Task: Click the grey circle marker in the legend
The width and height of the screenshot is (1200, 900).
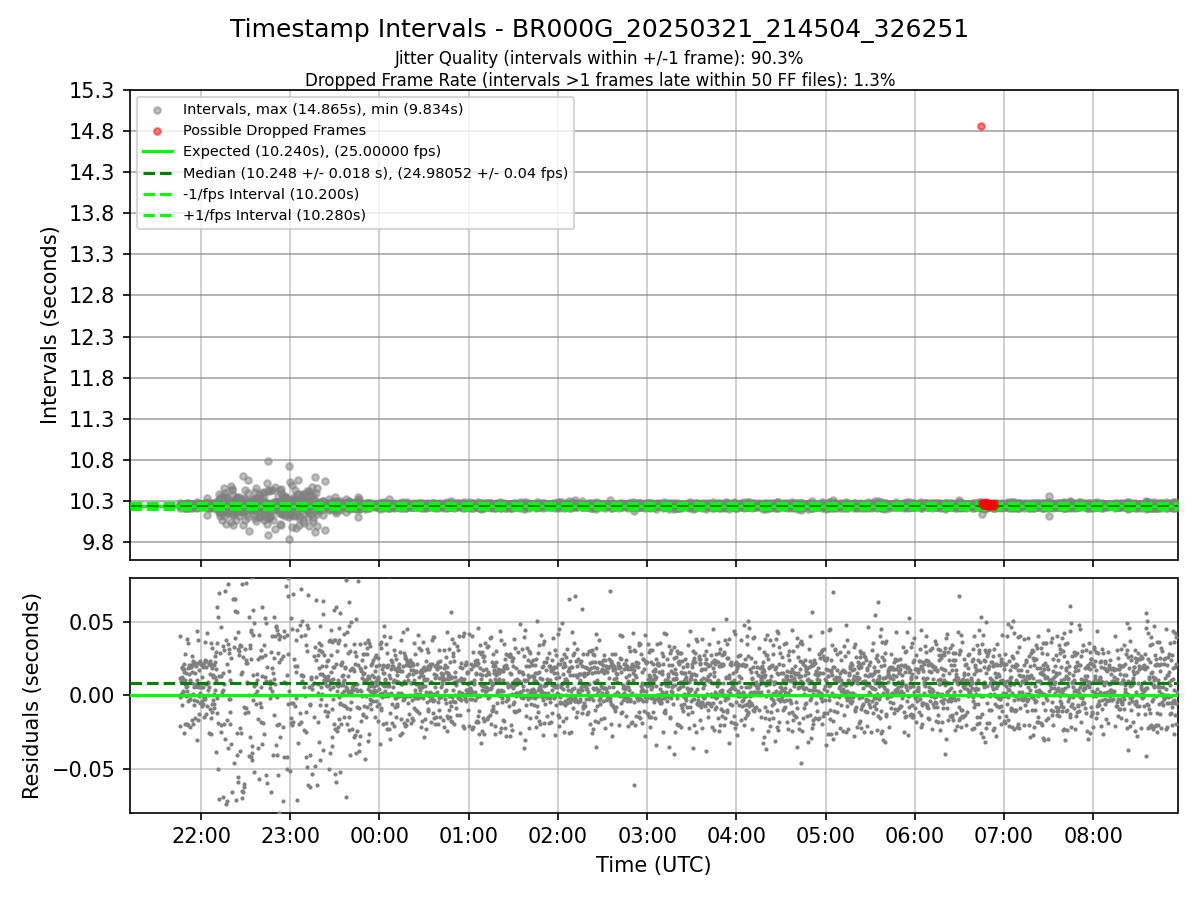Action: point(157,109)
